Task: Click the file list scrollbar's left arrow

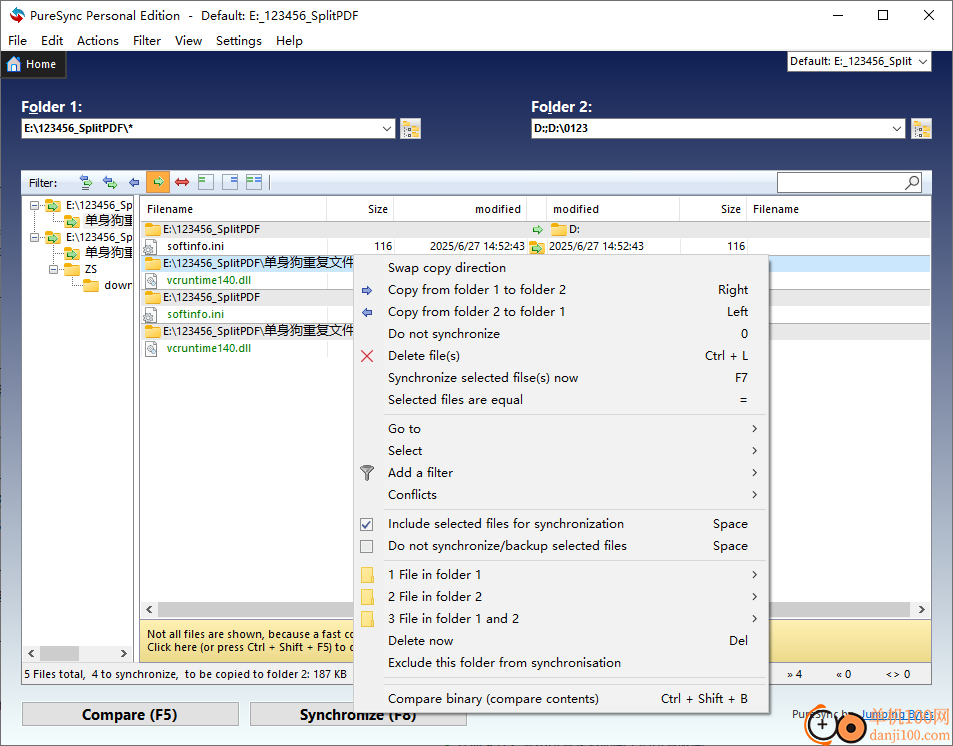Action: [150, 609]
